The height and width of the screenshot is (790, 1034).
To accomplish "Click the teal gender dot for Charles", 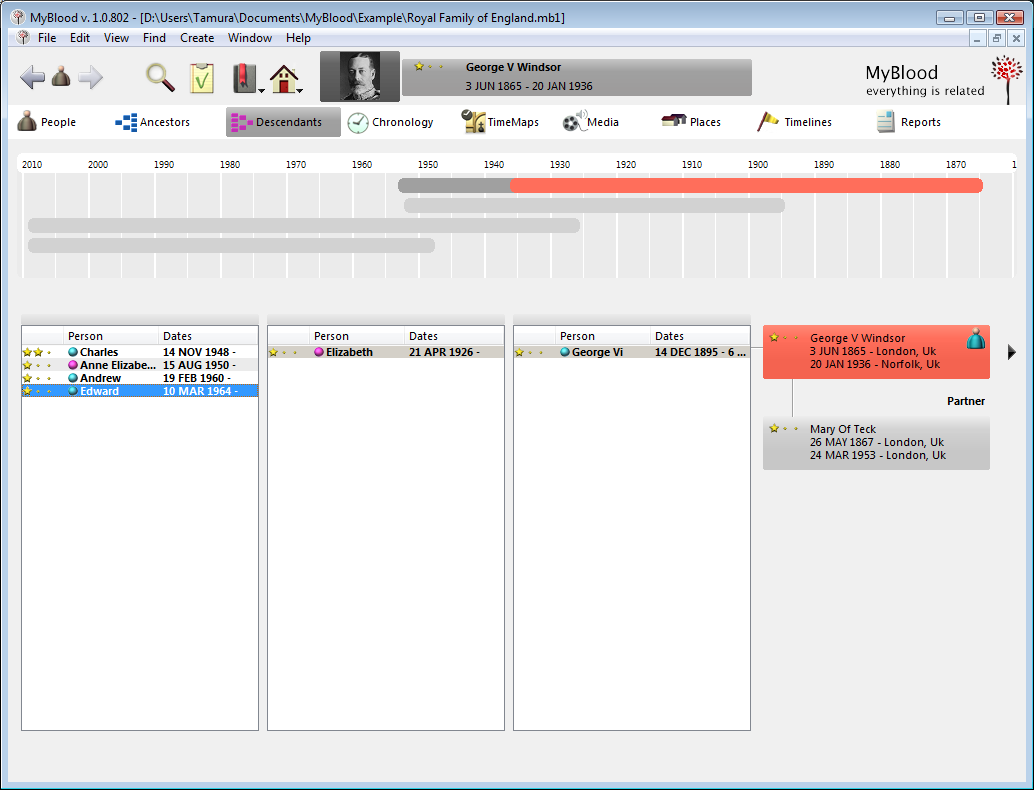I will point(73,352).
